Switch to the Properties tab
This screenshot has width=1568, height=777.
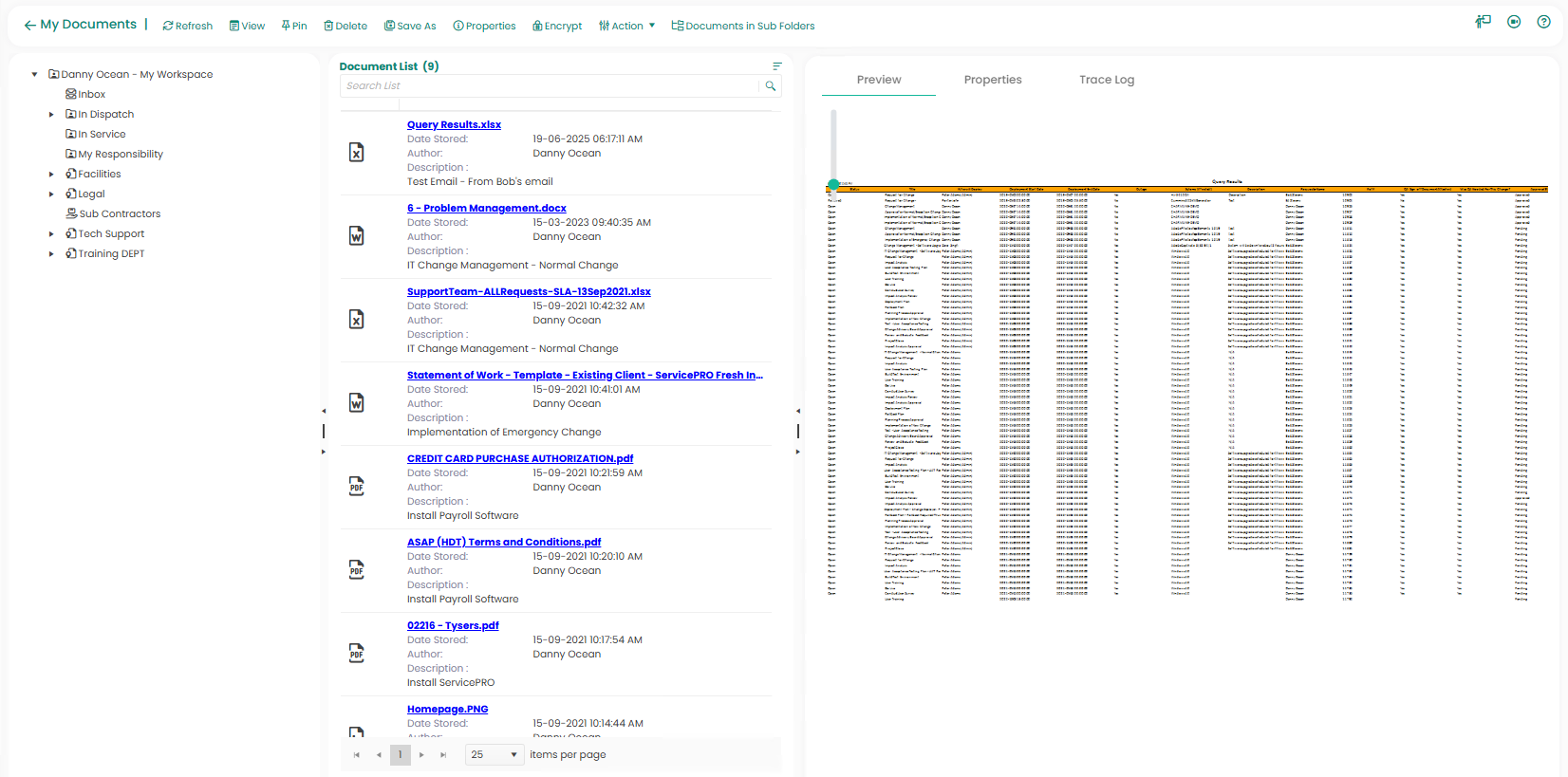[x=992, y=80]
